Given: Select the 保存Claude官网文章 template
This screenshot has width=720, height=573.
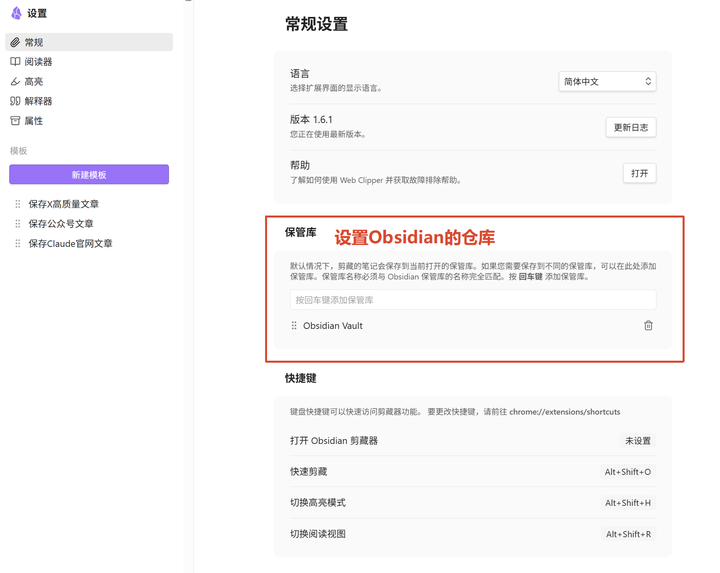Looking at the screenshot, I should 70,243.
